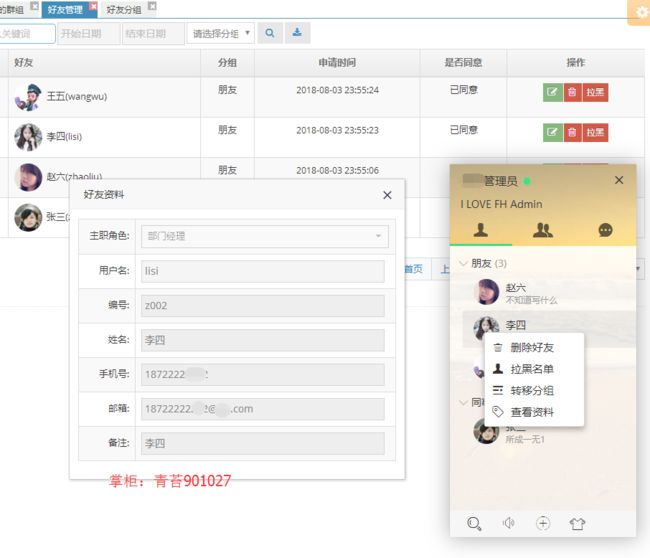Select the message bubble tab icon in chat panel
Viewport: 650px width, 558px height.
pyautogui.click(x=605, y=230)
